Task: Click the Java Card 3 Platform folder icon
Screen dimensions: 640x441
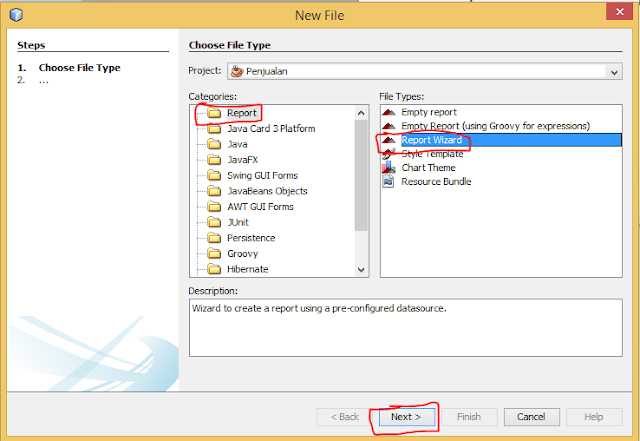Action: click(214, 129)
